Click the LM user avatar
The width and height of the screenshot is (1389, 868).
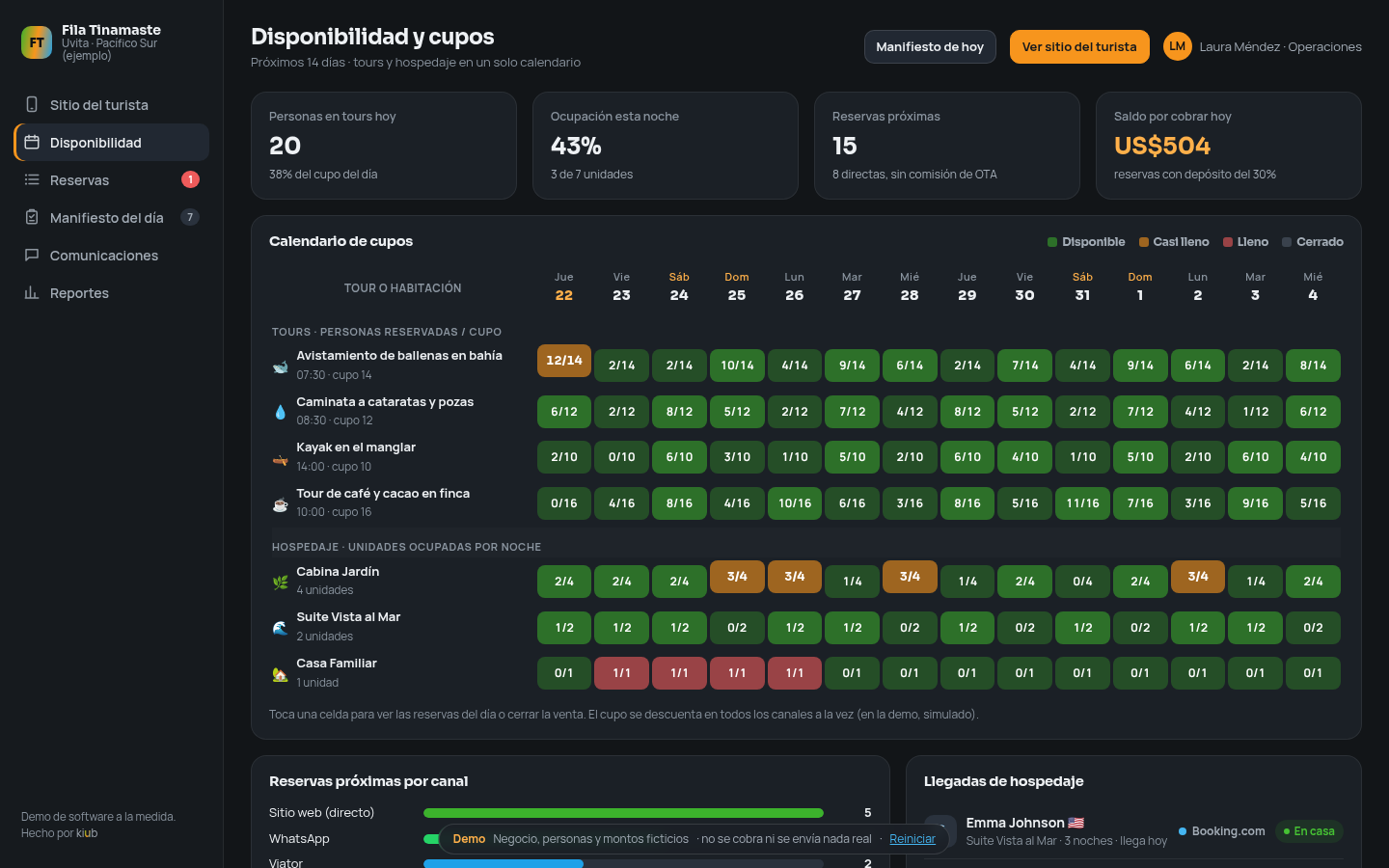(1178, 46)
